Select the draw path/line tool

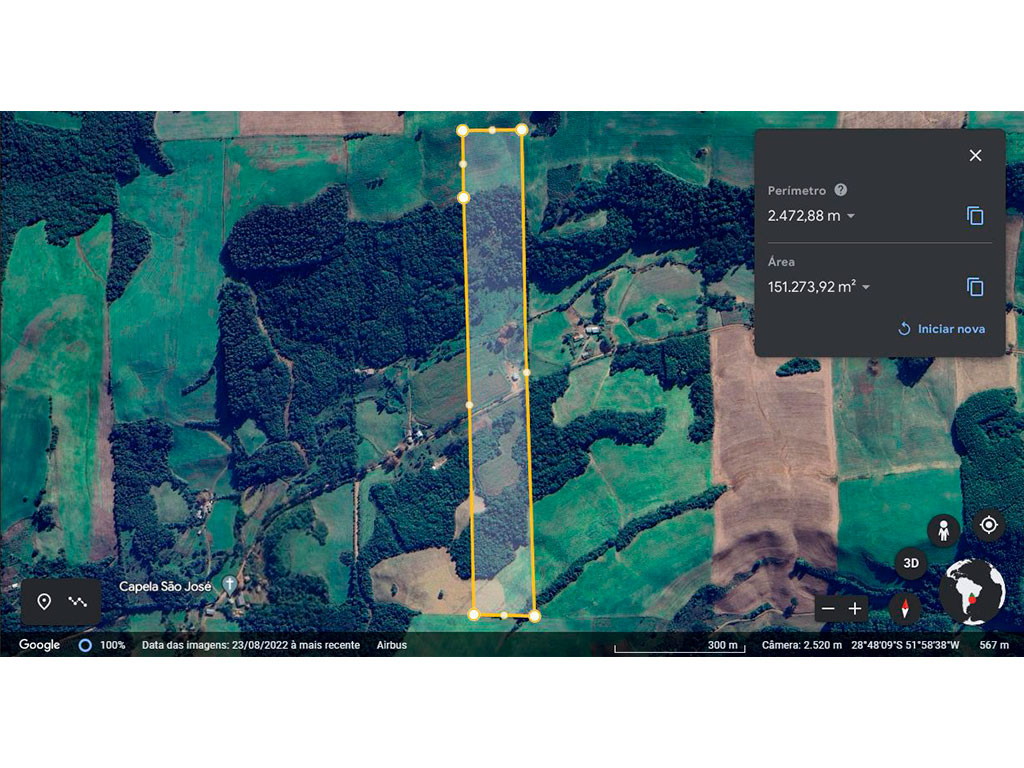78,601
